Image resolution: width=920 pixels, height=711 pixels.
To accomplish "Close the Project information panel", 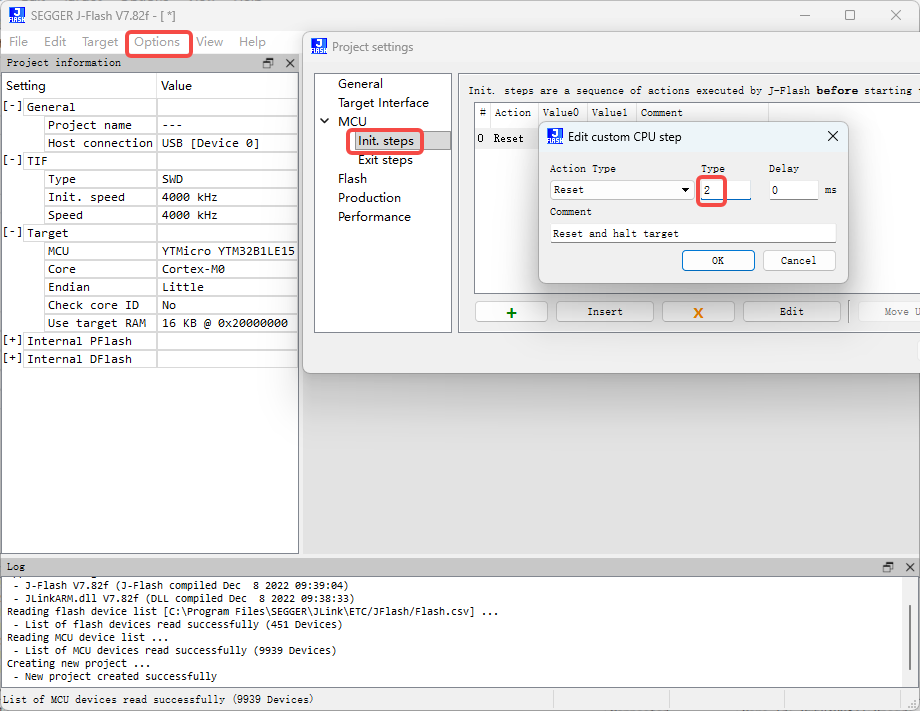I will point(290,63).
